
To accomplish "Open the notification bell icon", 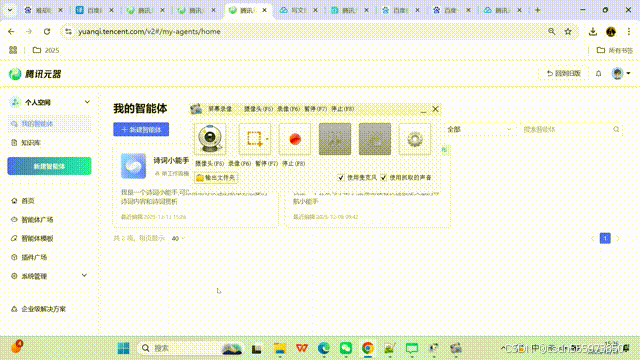I will [x=598, y=73].
